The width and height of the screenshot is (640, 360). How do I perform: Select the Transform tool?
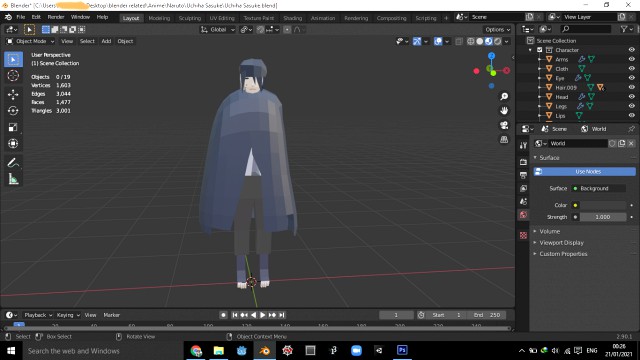[13, 143]
